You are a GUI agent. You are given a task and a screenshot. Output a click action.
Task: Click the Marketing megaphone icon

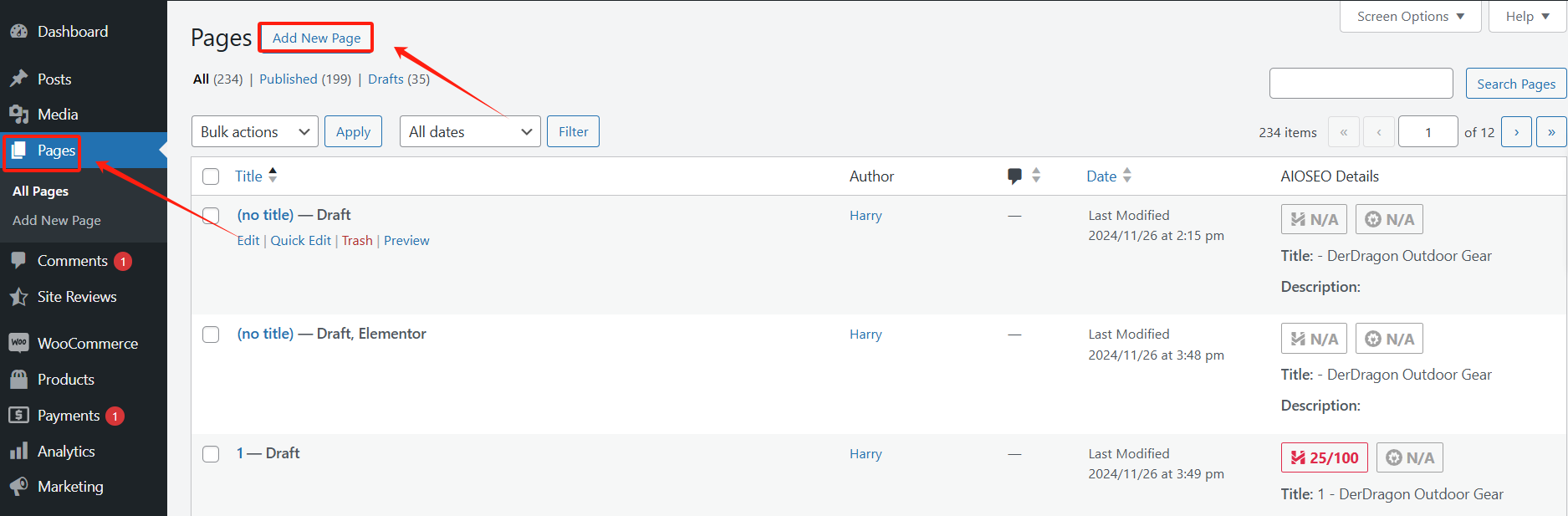click(x=18, y=487)
